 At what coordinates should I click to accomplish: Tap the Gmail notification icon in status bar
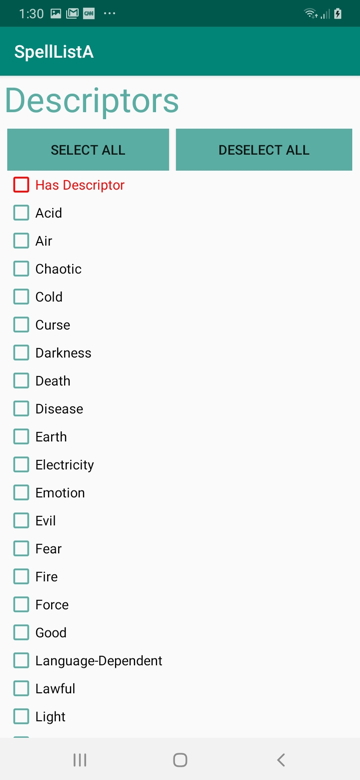tap(72, 13)
